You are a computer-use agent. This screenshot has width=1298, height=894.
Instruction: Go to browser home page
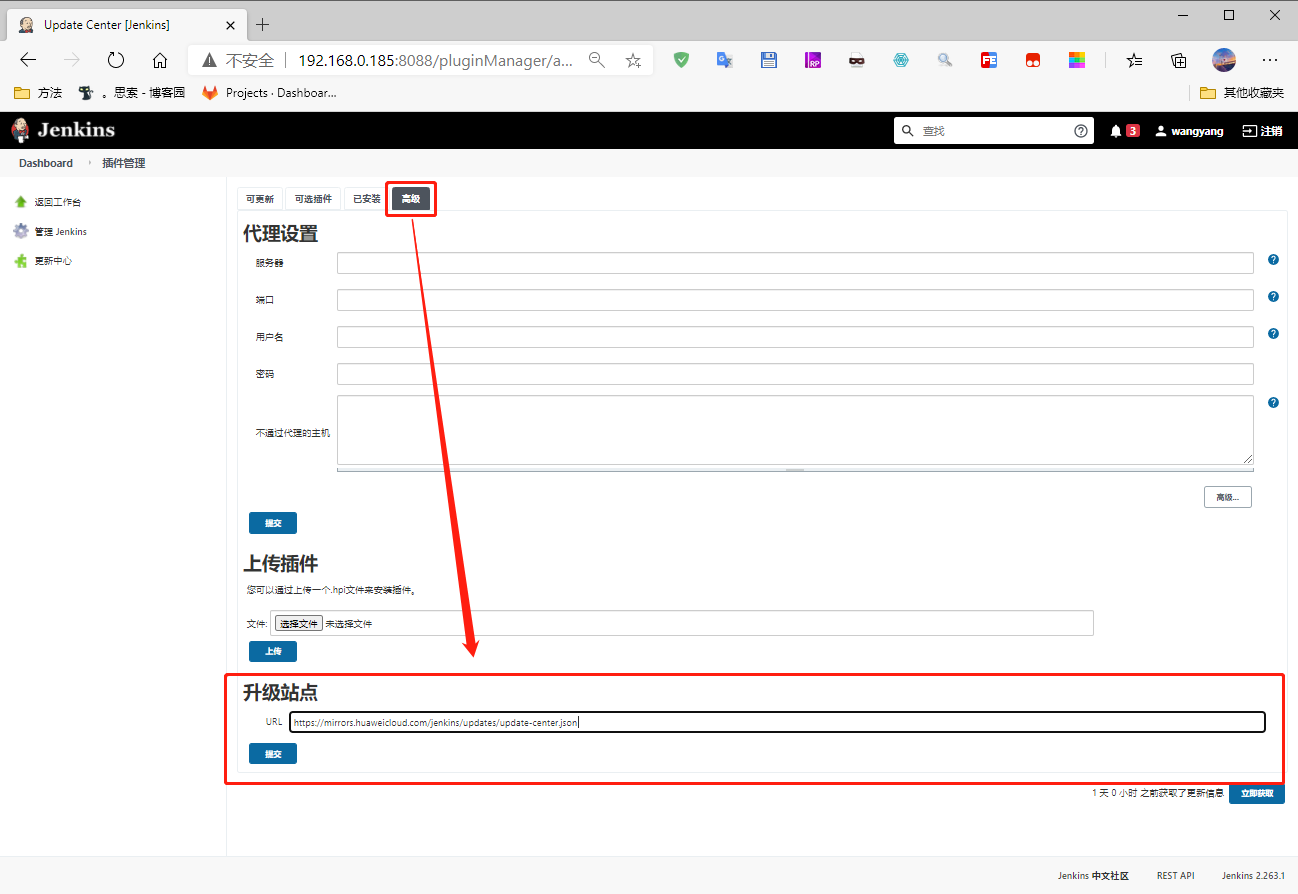click(x=160, y=60)
